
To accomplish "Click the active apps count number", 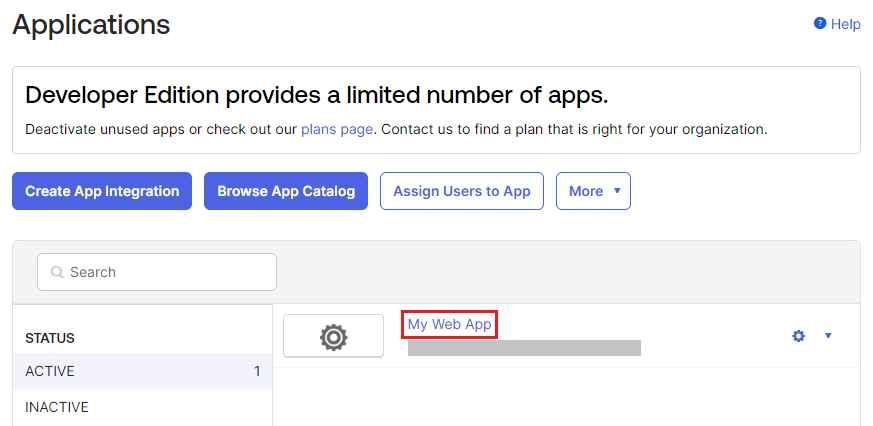I will [257, 371].
